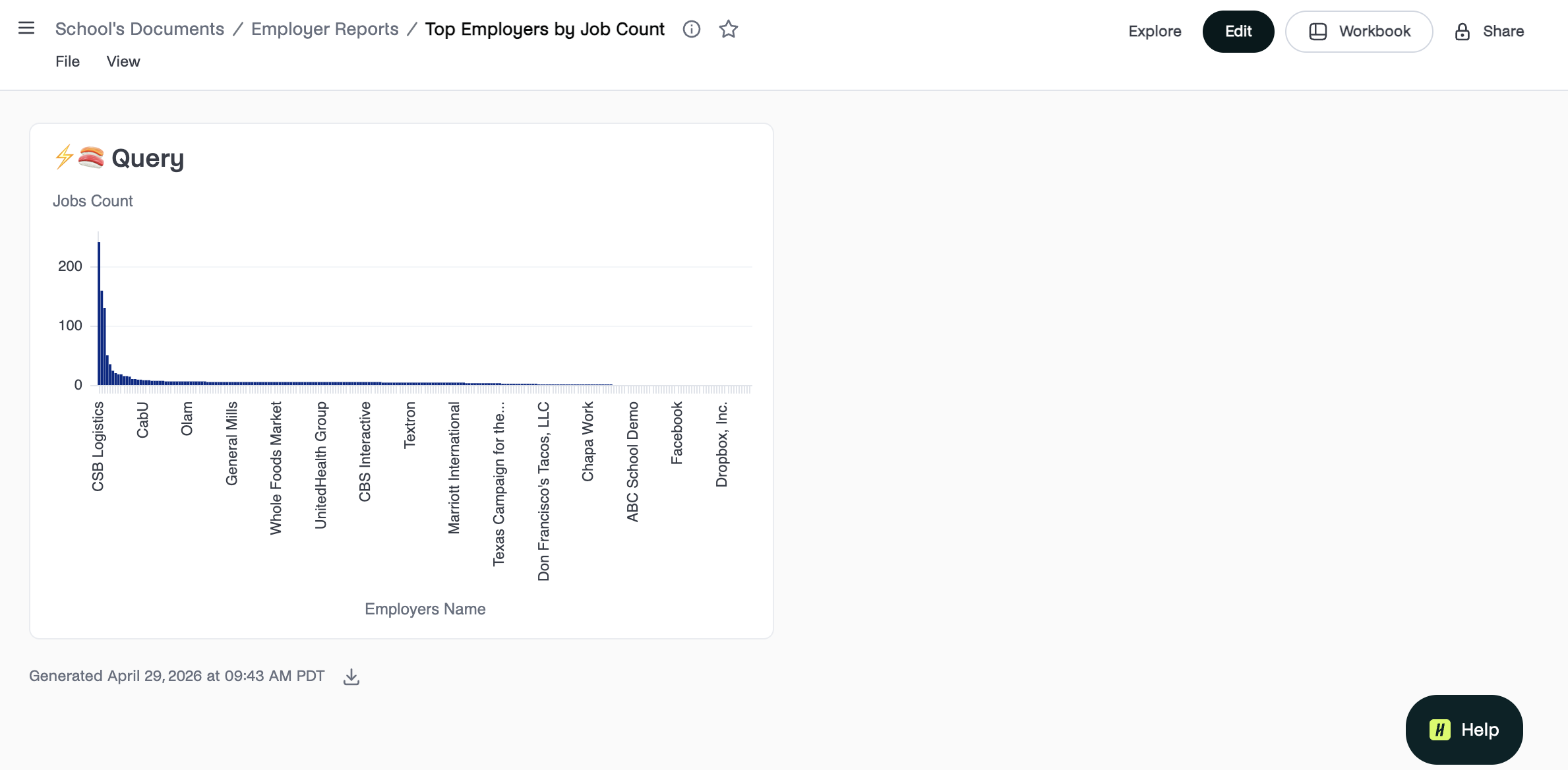
Task: Open the File menu
Action: click(x=67, y=61)
